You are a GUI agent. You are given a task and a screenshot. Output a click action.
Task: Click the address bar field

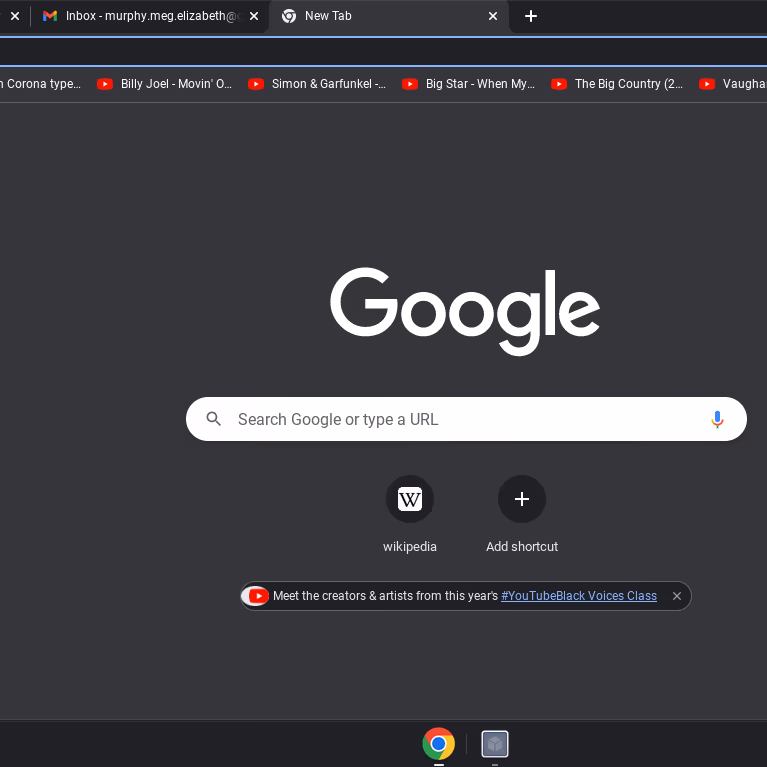coord(384,51)
